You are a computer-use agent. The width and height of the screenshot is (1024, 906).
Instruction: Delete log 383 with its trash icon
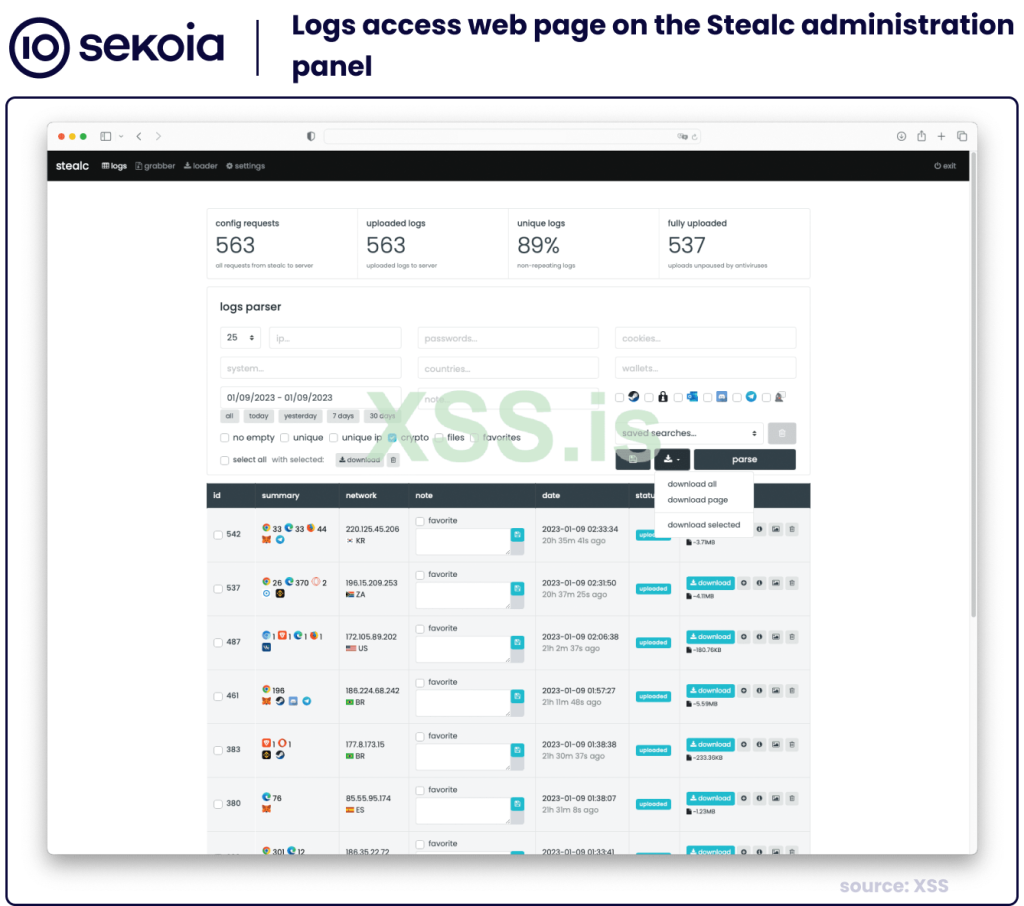coord(792,744)
